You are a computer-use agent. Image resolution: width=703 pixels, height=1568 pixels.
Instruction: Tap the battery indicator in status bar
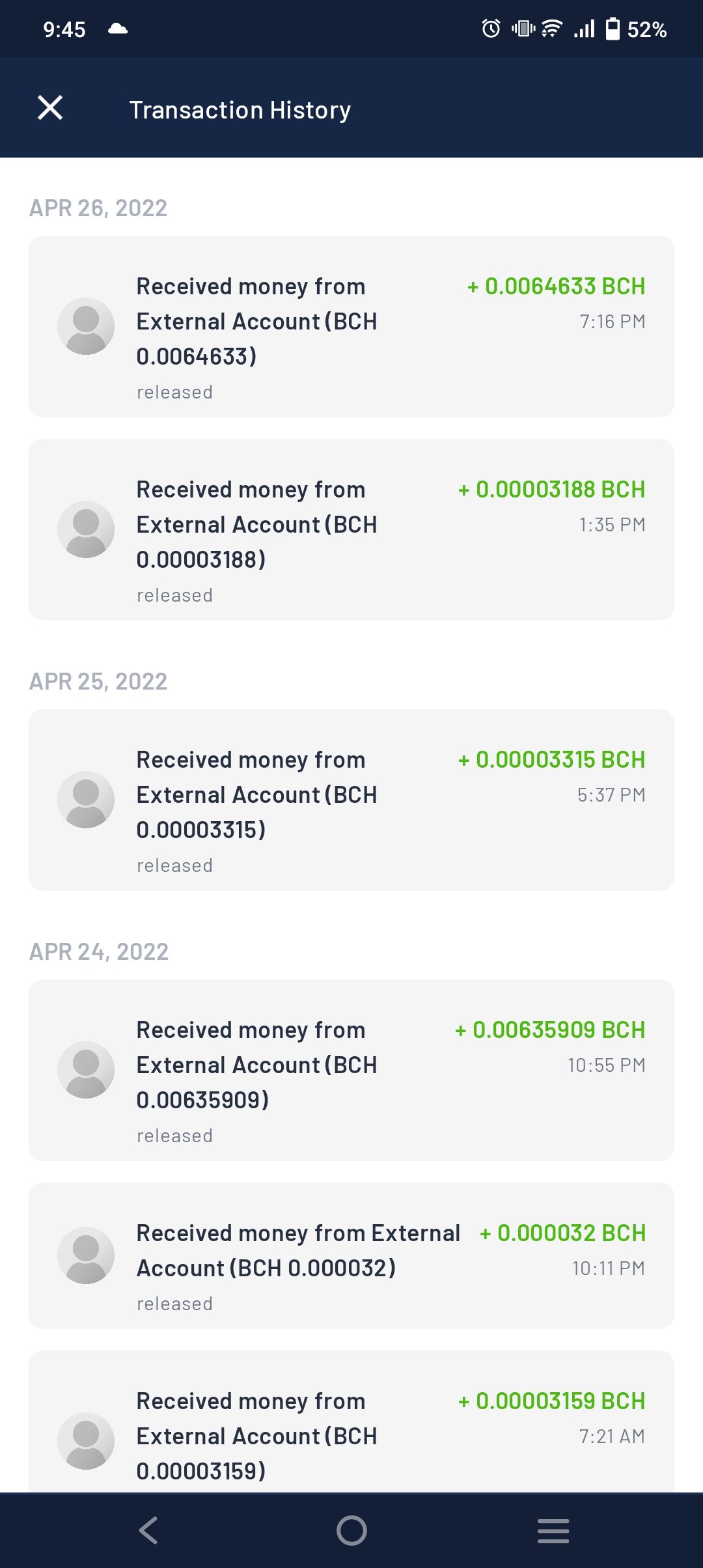613,29
